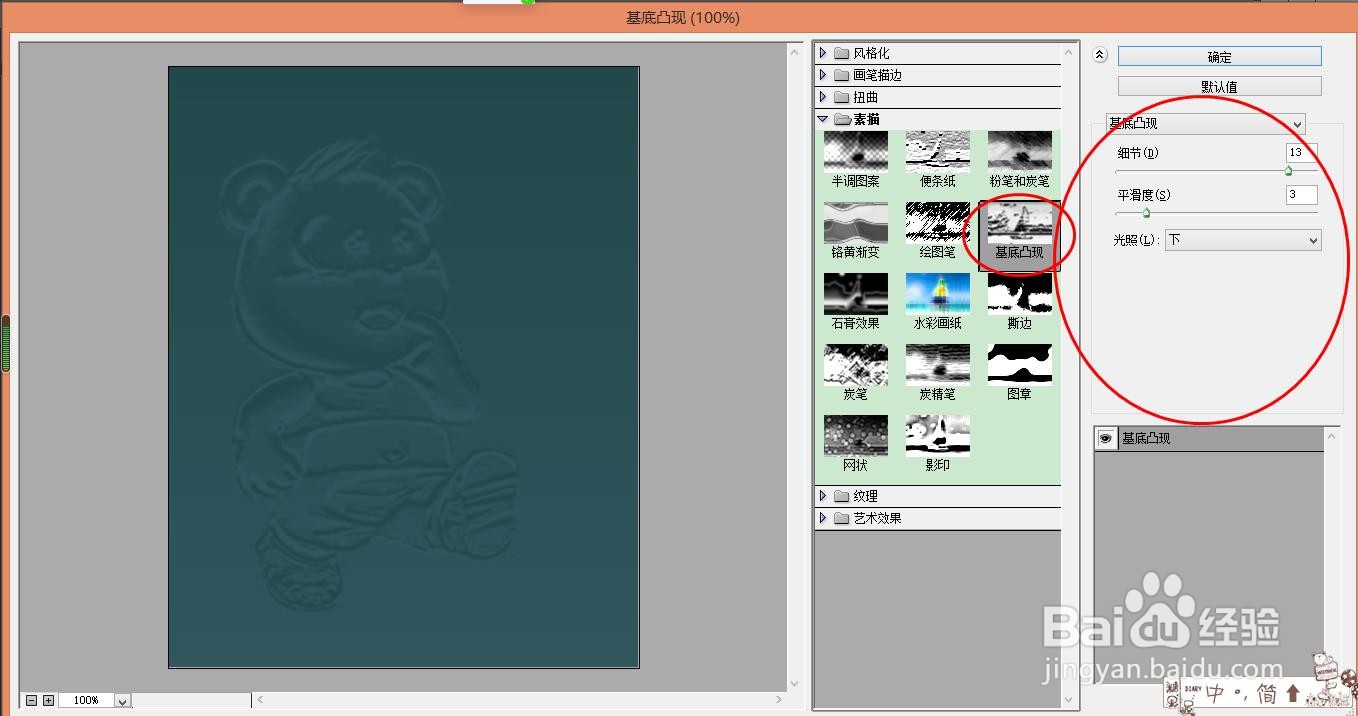
Task: Collapse the filter gallery with double-chevron icon
Action: pyautogui.click(x=1100, y=55)
